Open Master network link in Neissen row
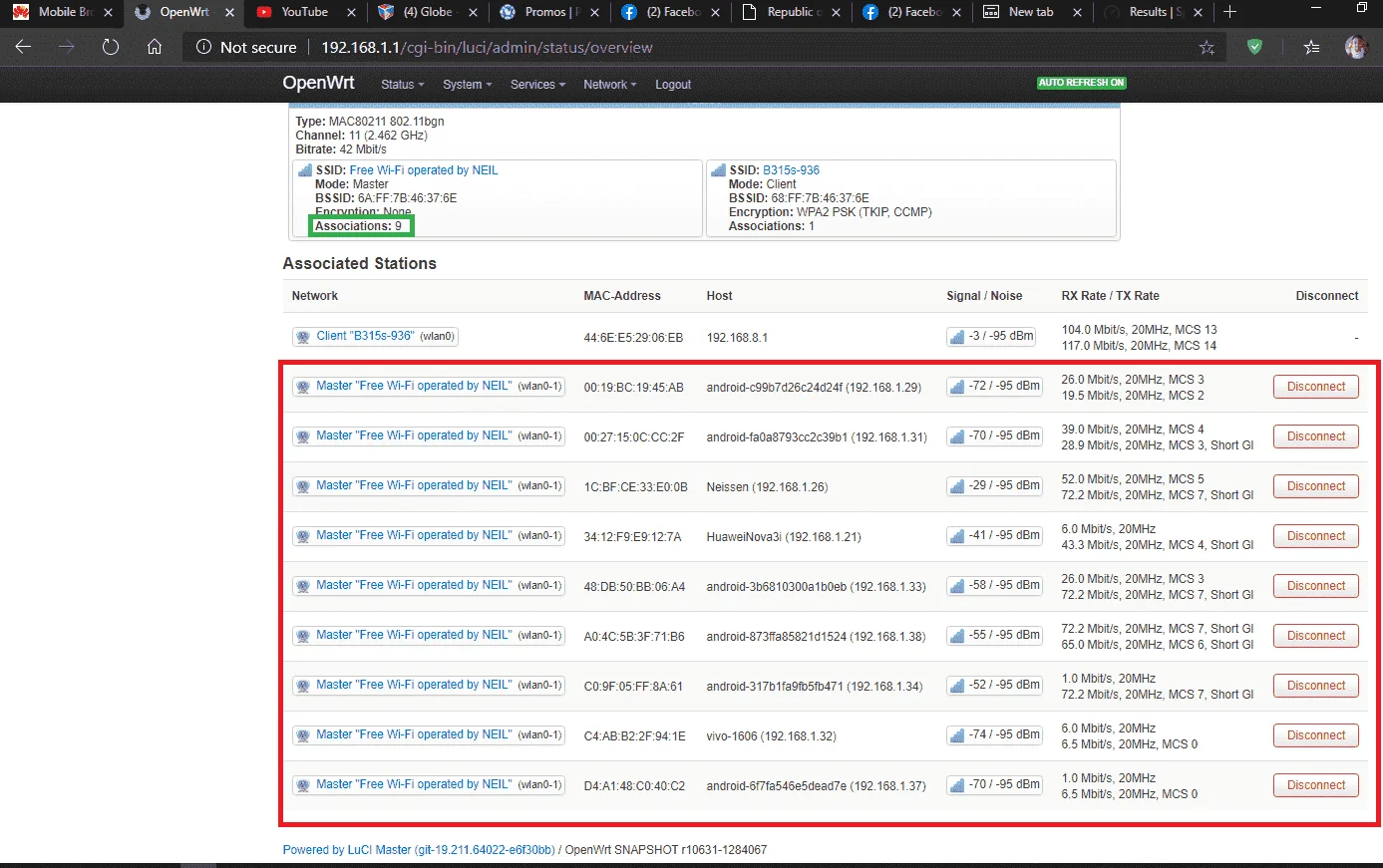1383x868 pixels. click(414, 485)
